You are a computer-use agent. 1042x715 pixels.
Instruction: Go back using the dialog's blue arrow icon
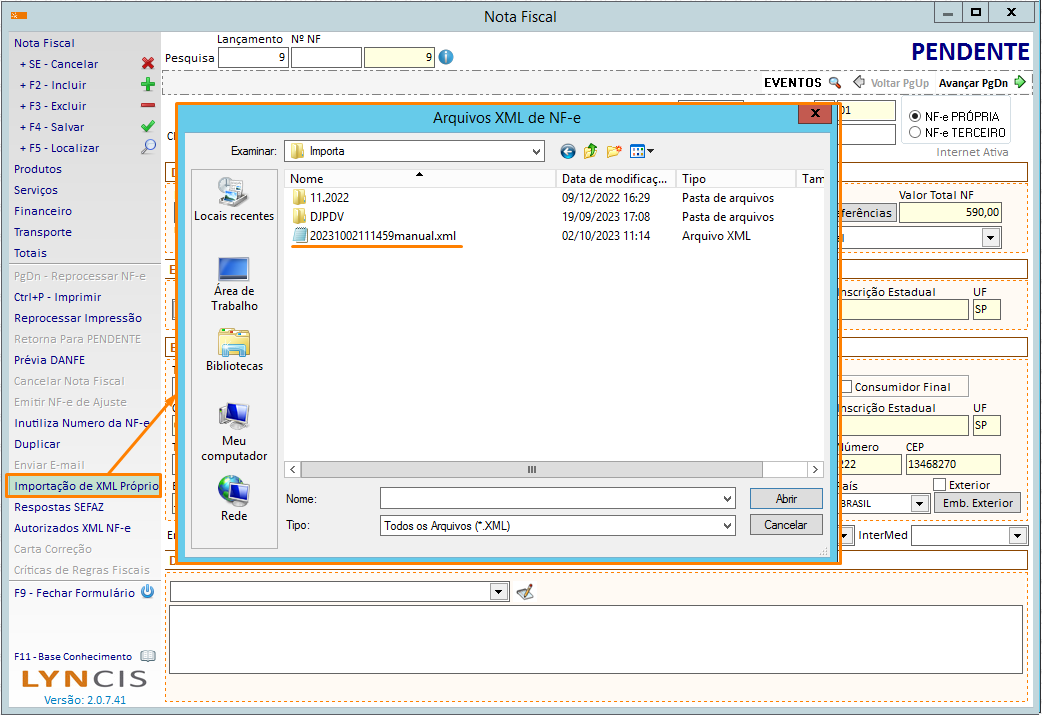click(568, 152)
